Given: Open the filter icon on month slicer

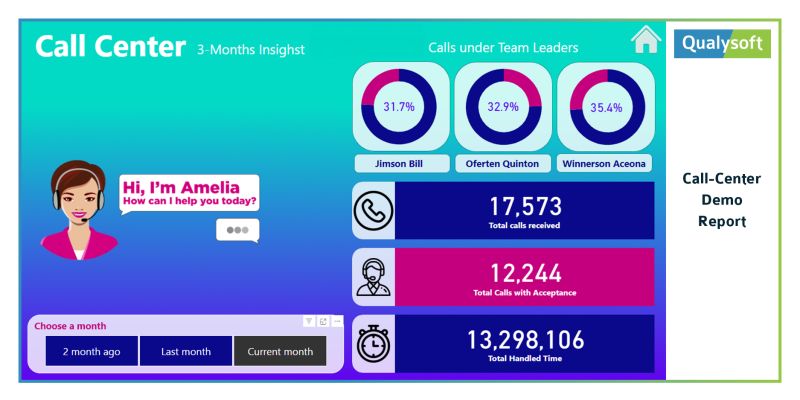Looking at the screenshot, I should click(x=309, y=321).
